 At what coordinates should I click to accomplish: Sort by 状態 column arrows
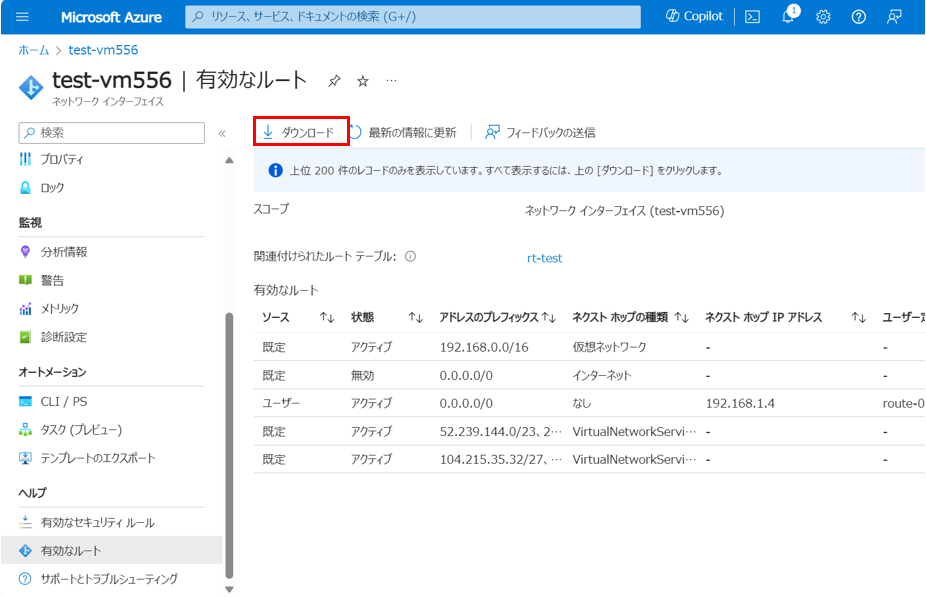416,318
